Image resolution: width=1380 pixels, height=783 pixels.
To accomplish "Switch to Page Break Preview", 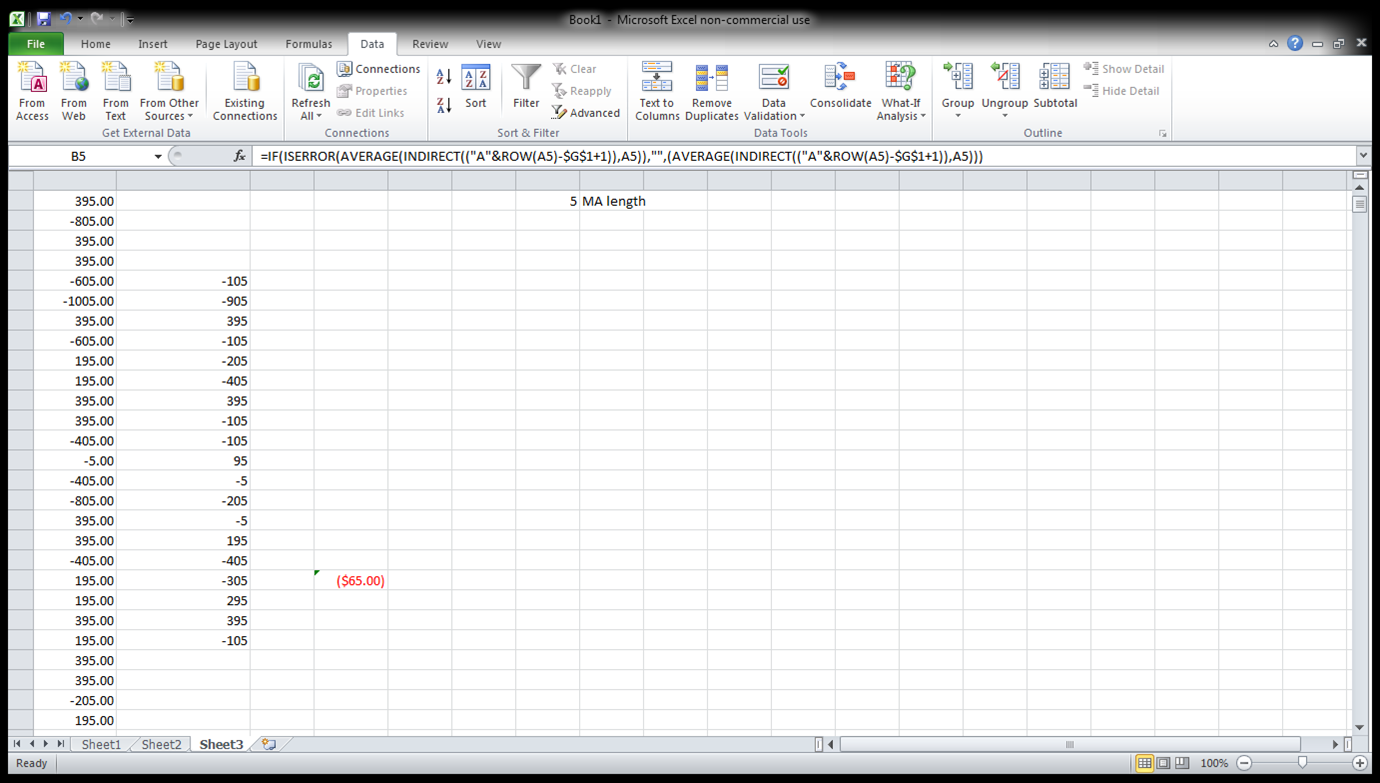I will [x=1182, y=763].
